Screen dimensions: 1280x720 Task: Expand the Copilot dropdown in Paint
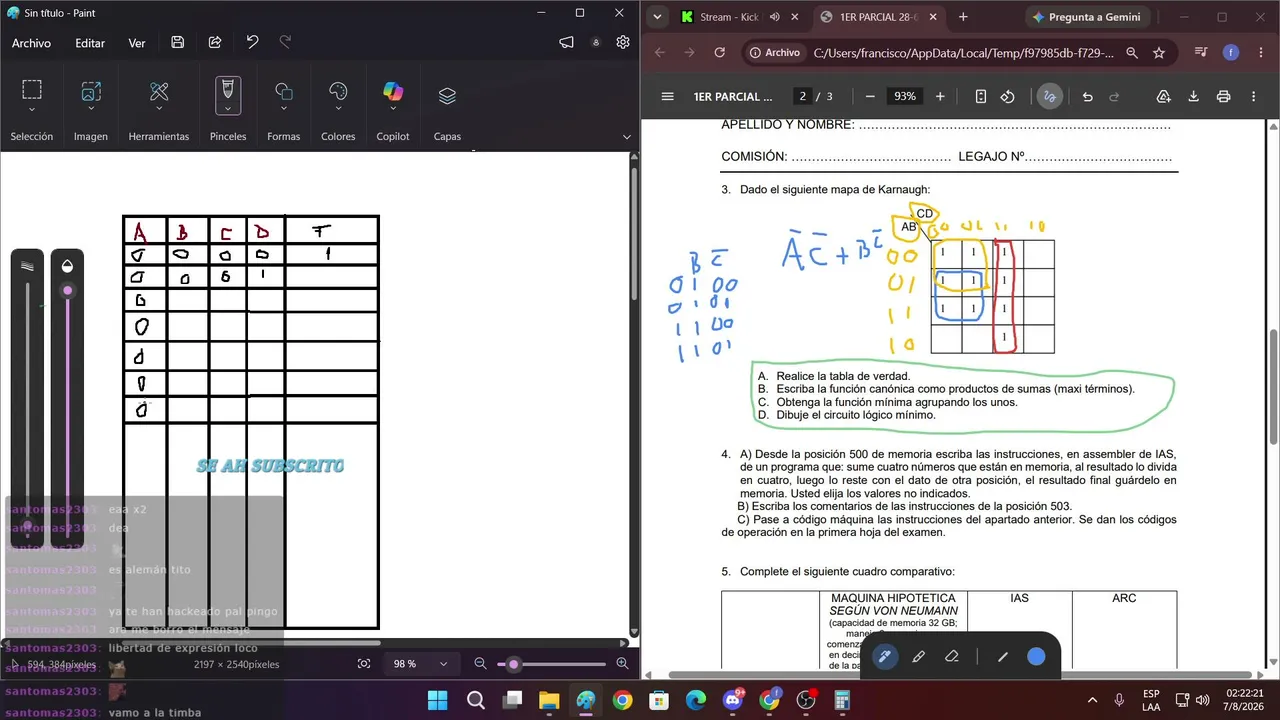pos(393,108)
